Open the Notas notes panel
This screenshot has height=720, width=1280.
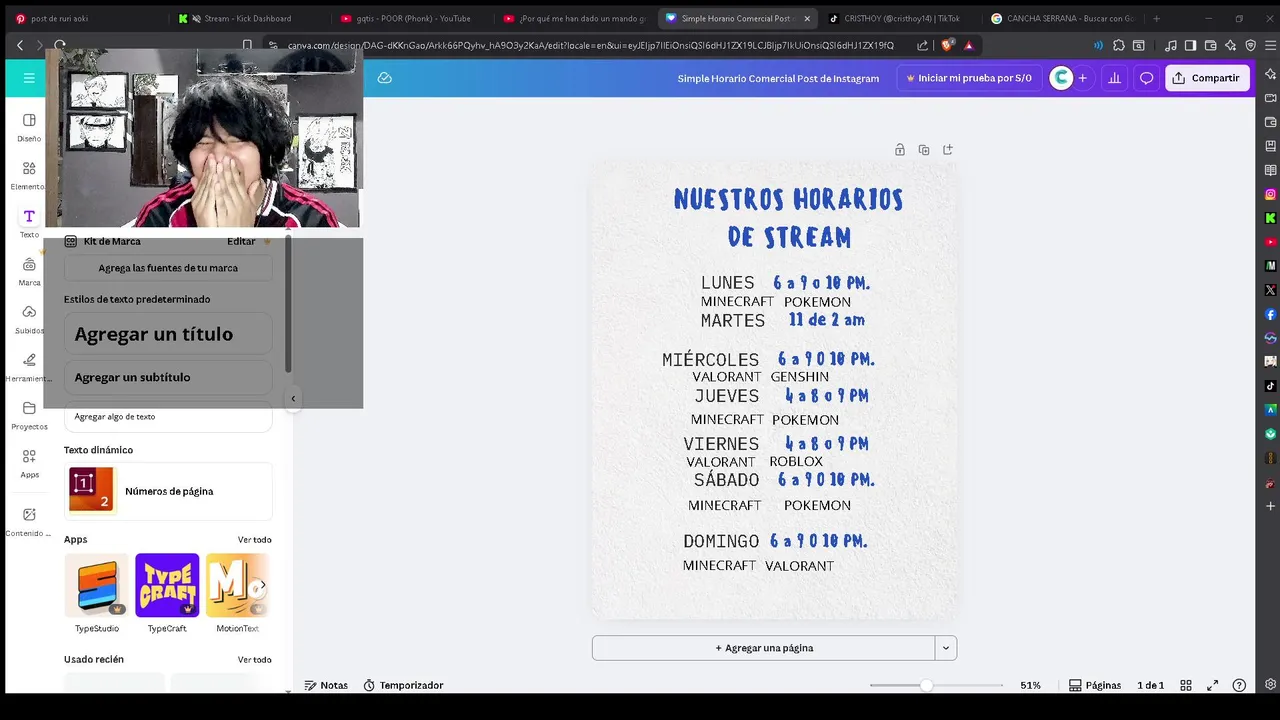pos(326,685)
